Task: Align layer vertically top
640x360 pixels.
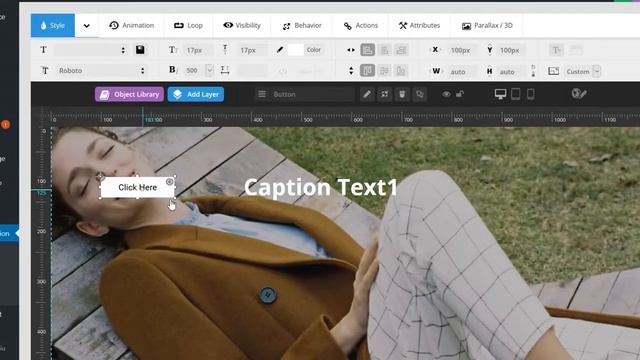Action: pos(367,71)
